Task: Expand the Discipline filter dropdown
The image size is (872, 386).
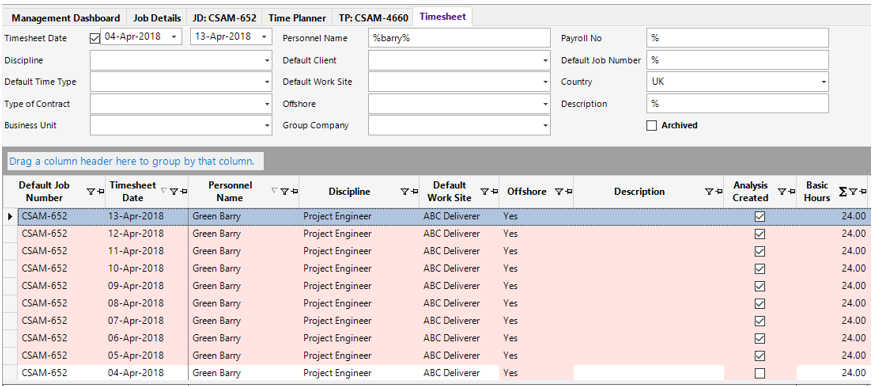Action: click(267, 61)
